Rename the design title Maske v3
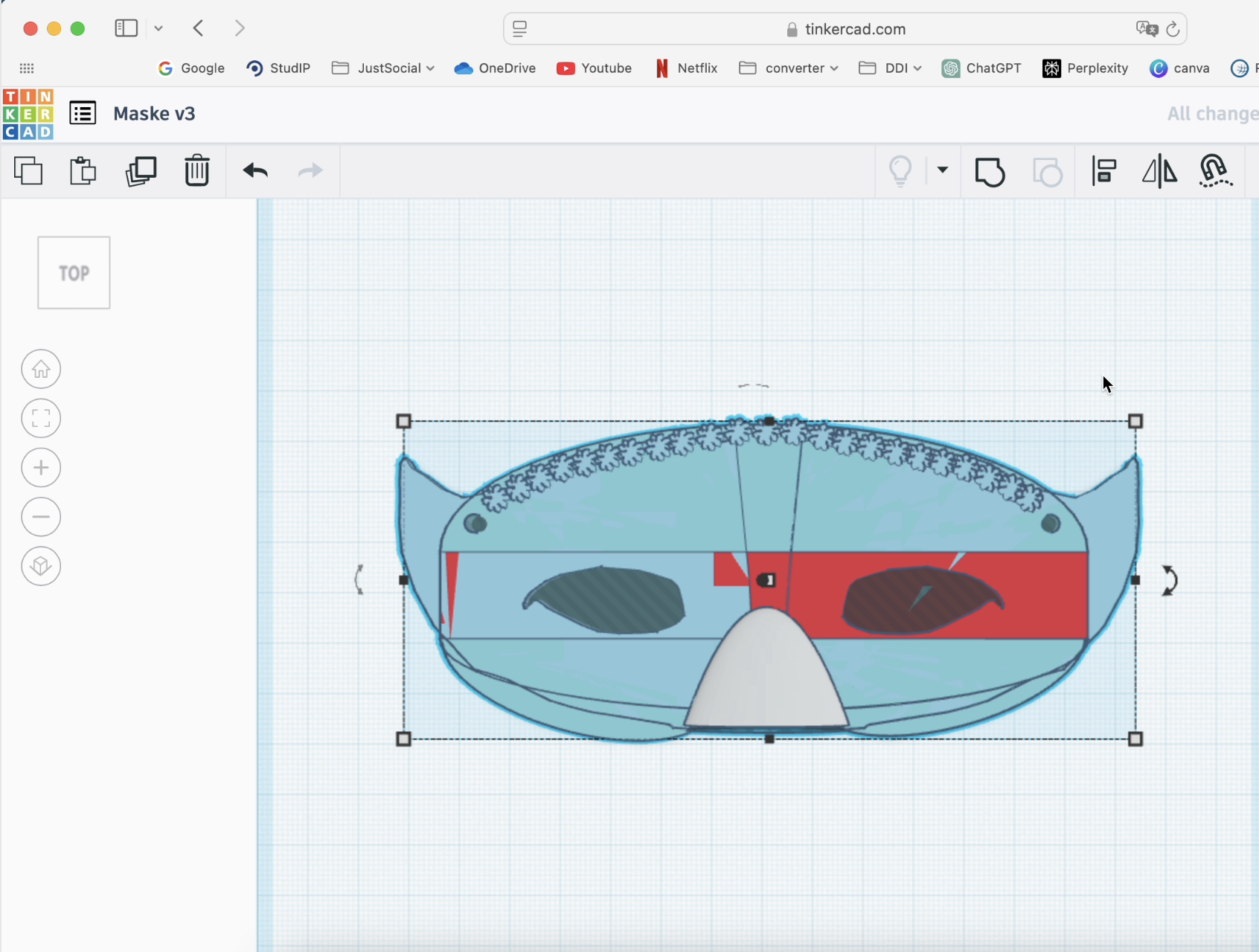The image size is (1259, 952). pyautogui.click(x=154, y=114)
